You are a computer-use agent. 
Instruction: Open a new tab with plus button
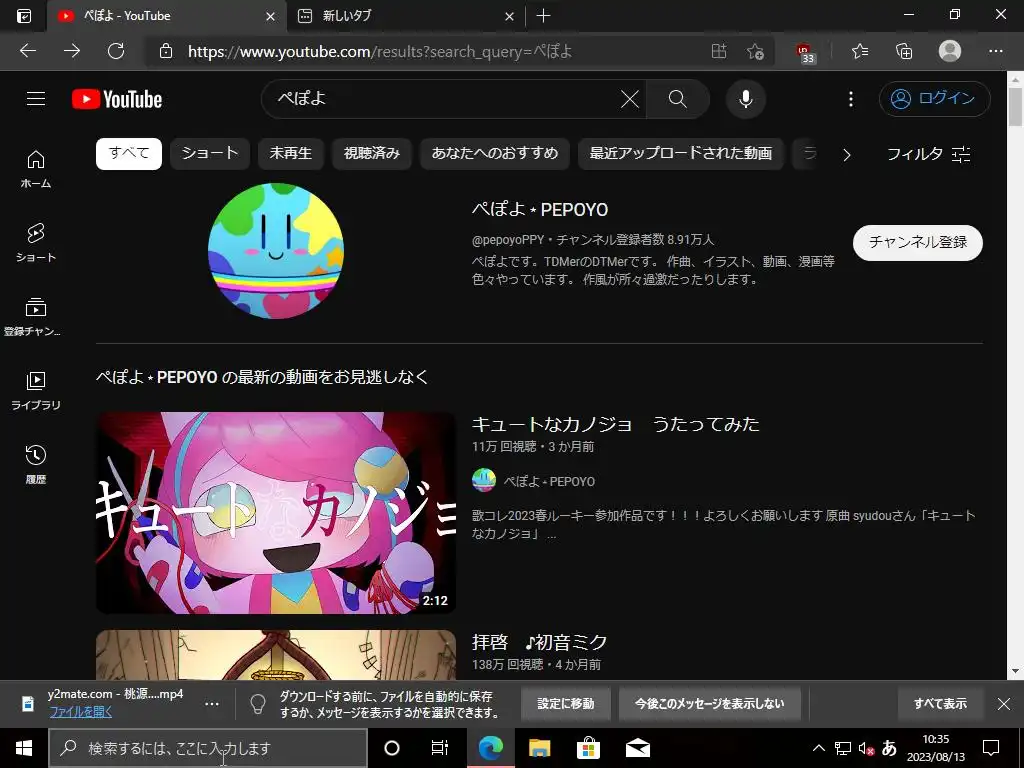(543, 16)
